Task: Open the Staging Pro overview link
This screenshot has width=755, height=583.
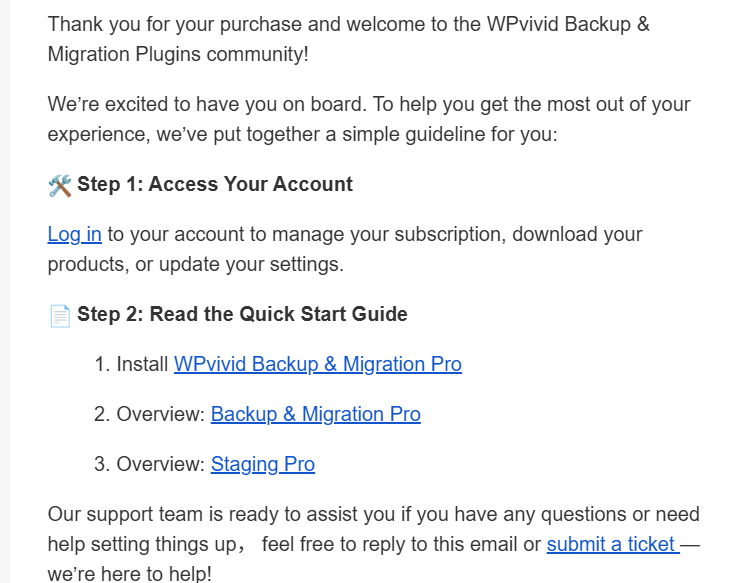Action: [262, 465]
